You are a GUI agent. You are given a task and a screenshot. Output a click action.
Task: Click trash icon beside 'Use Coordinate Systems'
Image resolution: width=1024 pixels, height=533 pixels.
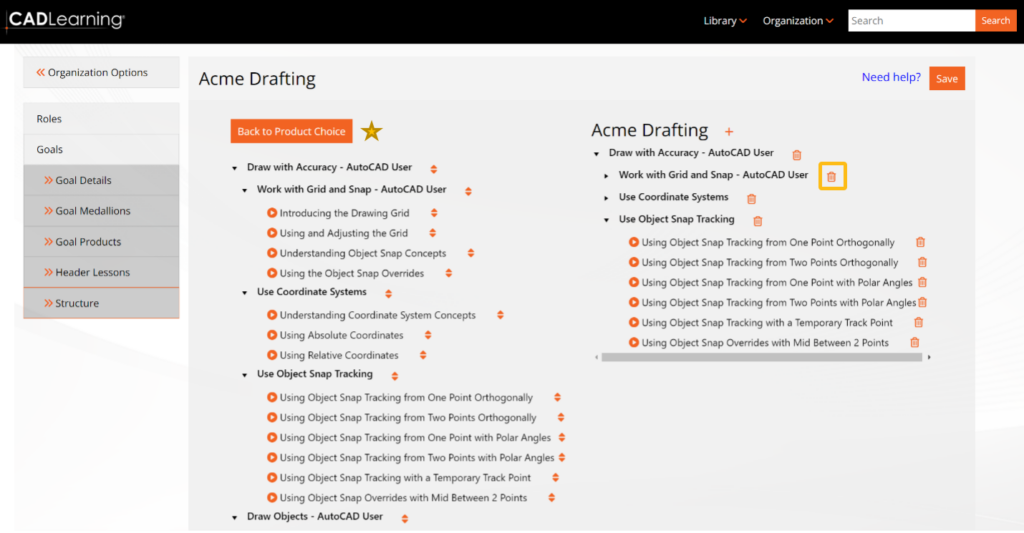[752, 198]
